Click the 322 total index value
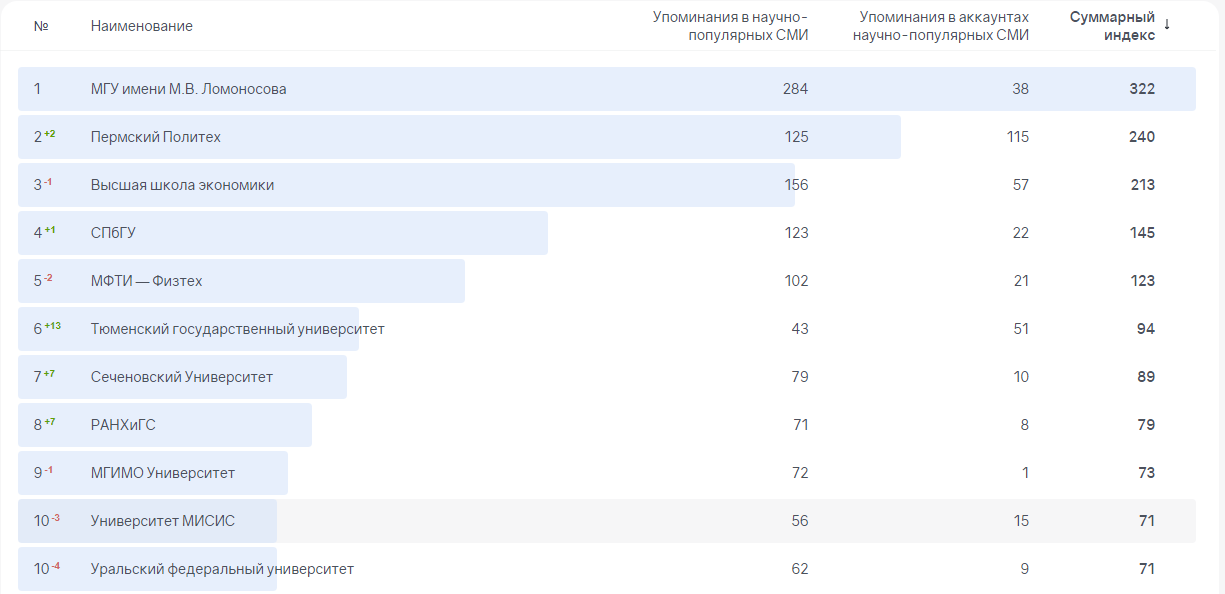The height and width of the screenshot is (594, 1225). coord(1142,89)
